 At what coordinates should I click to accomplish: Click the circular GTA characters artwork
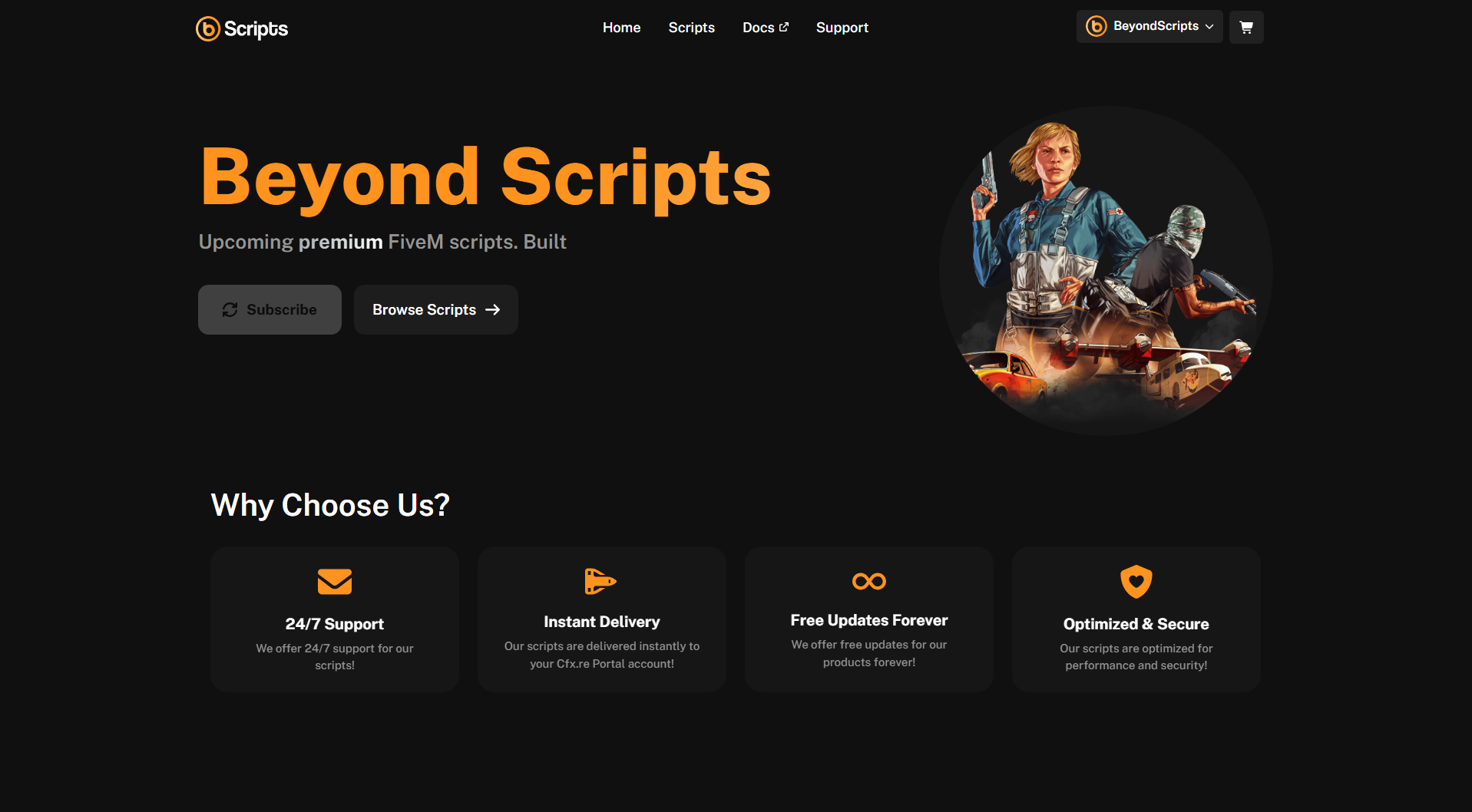1105,271
